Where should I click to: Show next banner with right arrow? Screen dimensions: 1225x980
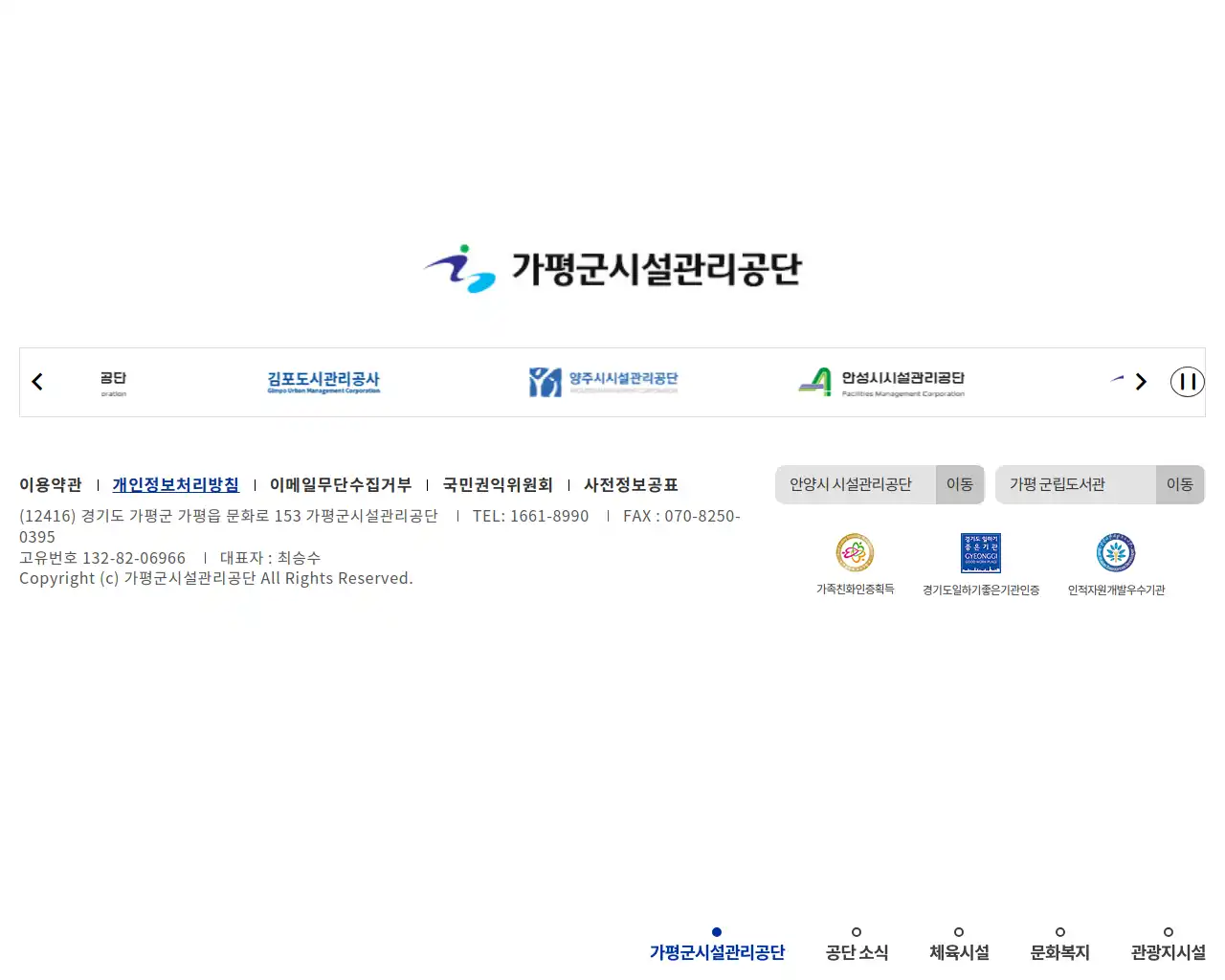point(1141,382)
